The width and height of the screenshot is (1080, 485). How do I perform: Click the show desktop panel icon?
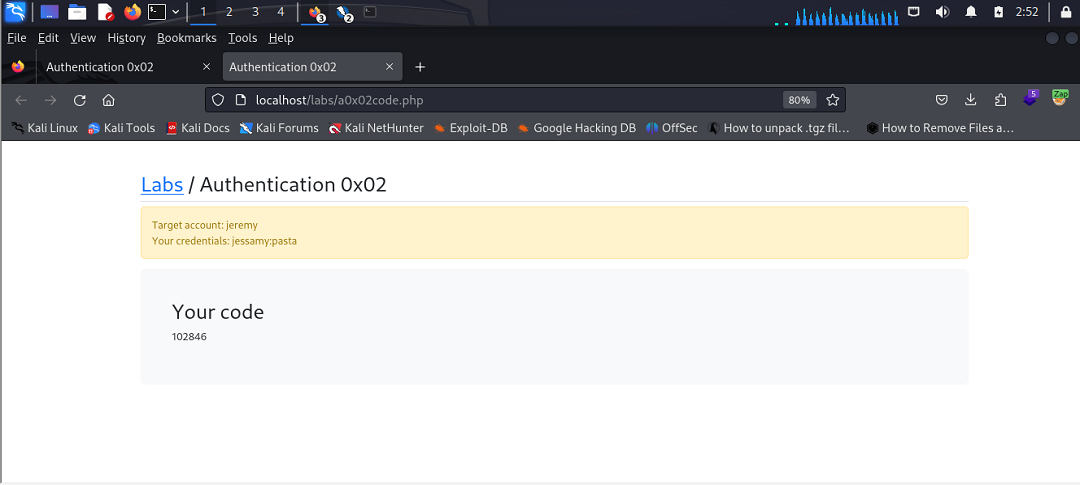pos(50,12)
